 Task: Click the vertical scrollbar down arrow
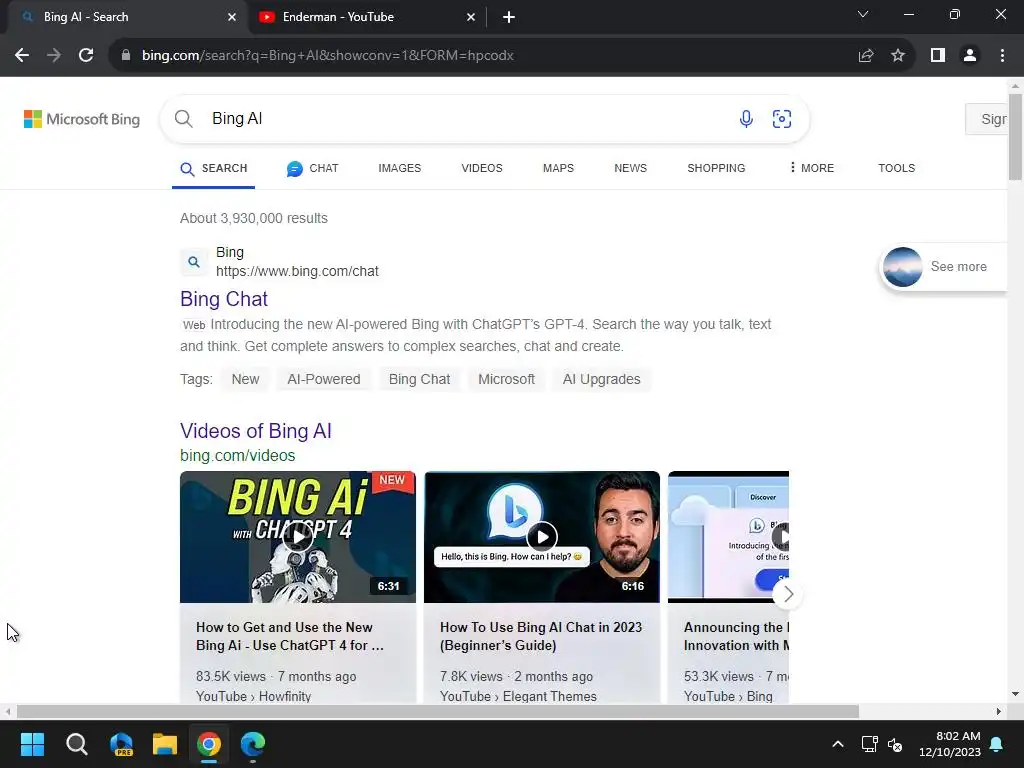point(1015,694)
